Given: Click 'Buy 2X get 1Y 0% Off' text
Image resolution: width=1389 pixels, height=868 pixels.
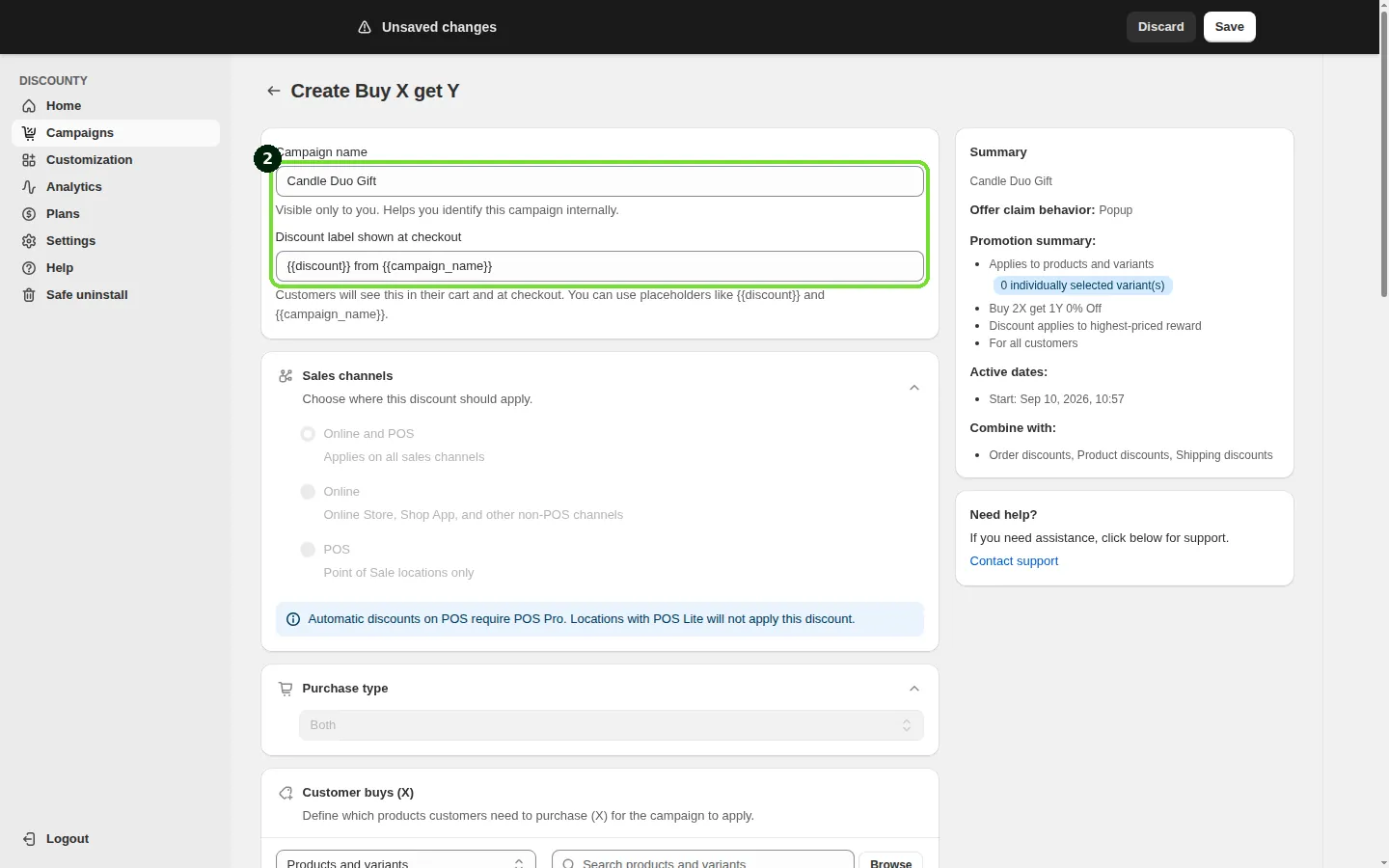Looking at the screenshot, I should click(x=1045, y=309).
